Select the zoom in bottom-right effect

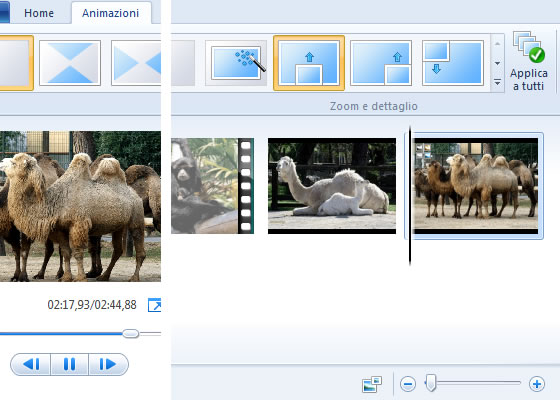click(x=381, y=63)
